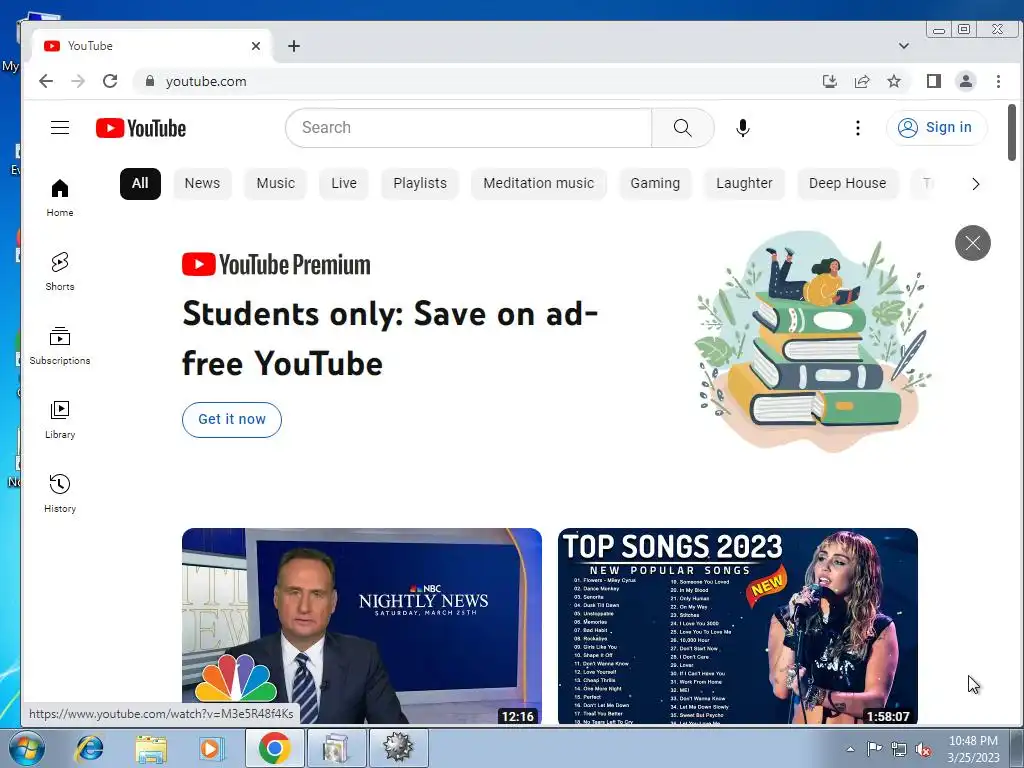
Task: Open the Chrome profile avatar
Action: [x=965, y=81]
